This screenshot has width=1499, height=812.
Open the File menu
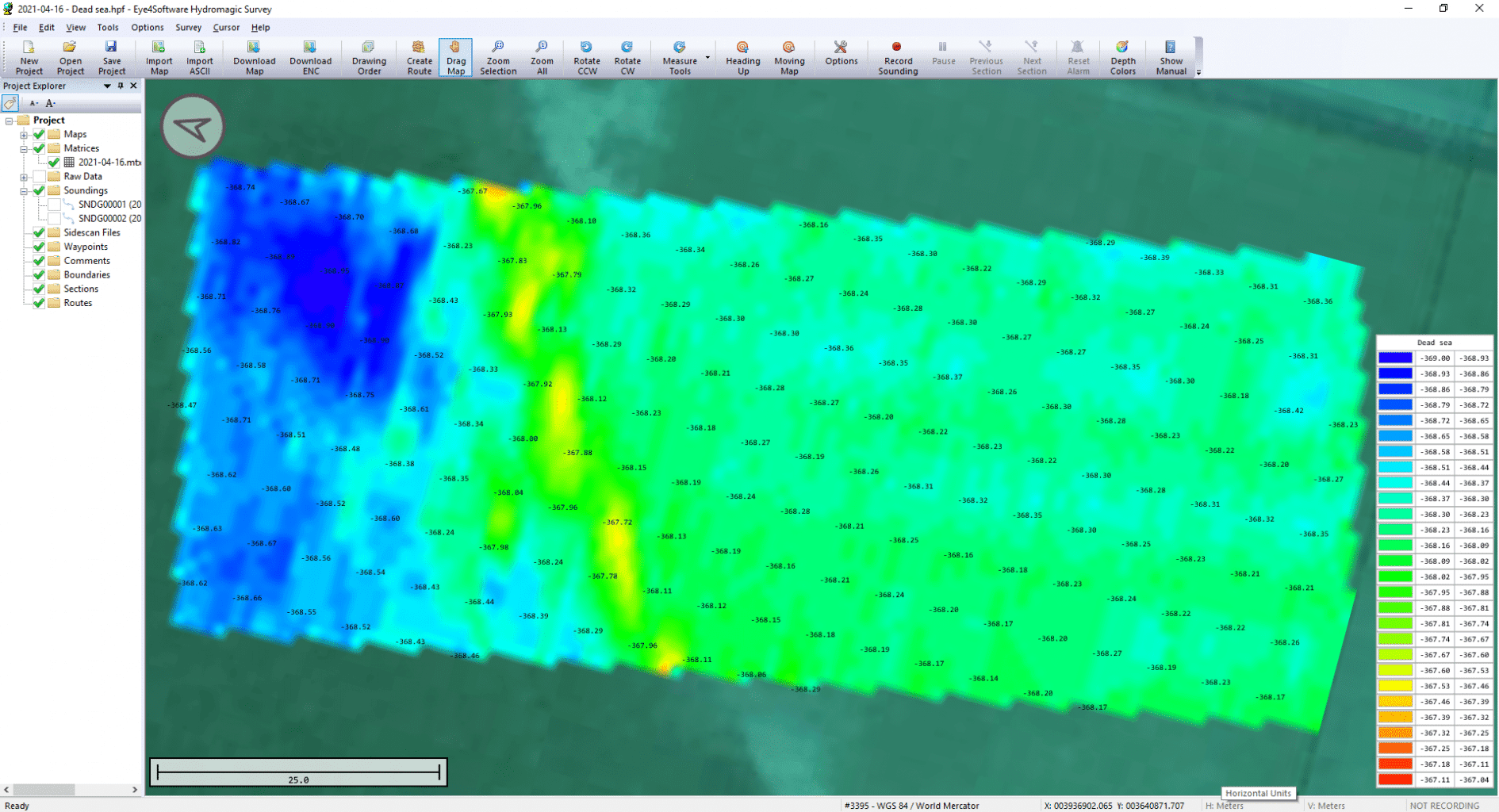(20, 27)
